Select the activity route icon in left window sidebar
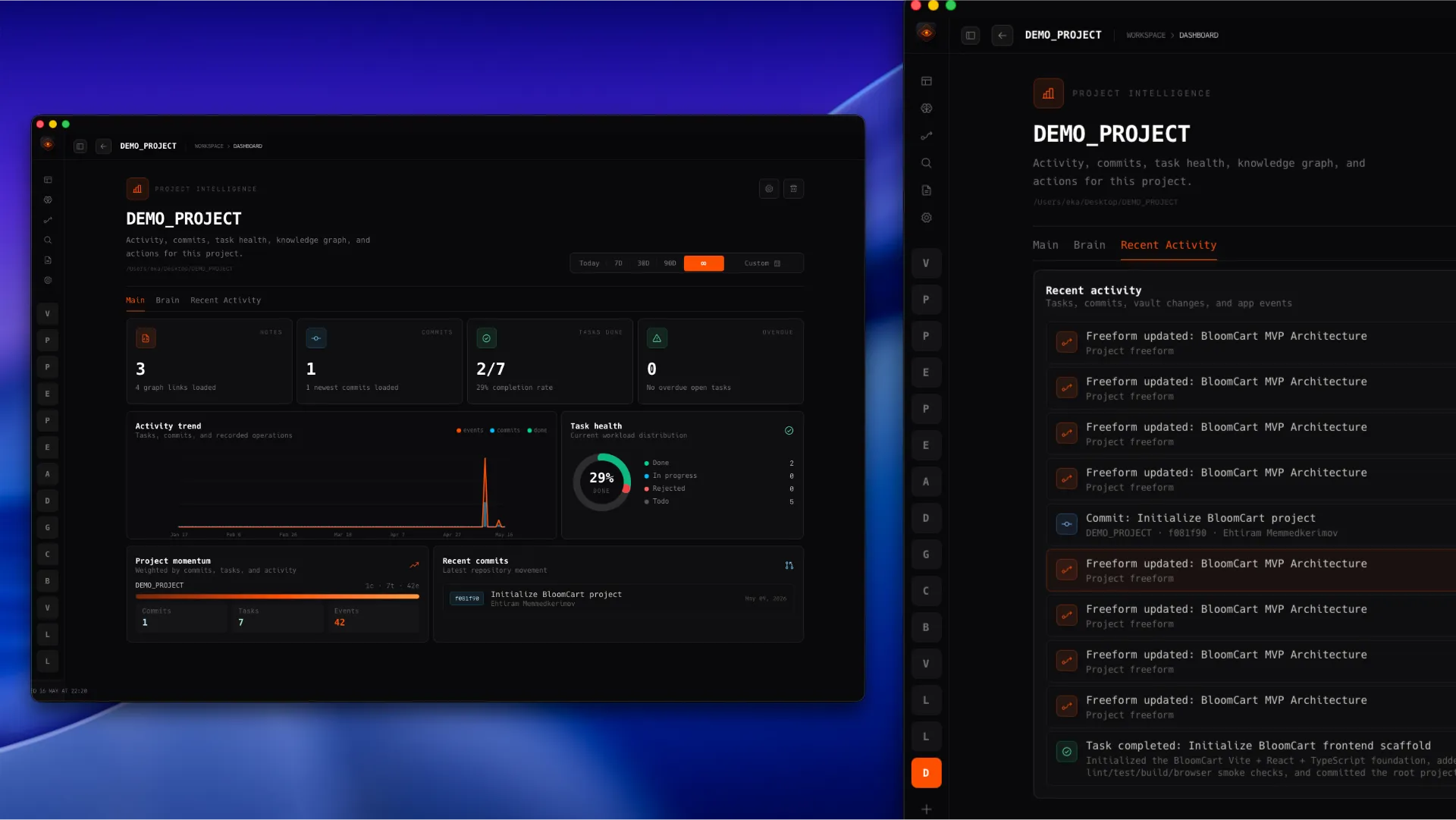This screenshot has width=1456, height=820. (x=48, y=220)
